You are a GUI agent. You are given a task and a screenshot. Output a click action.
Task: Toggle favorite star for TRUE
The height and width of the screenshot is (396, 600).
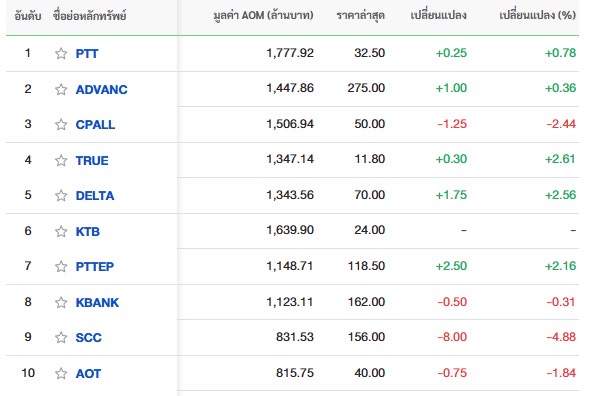[x=61, y=160]
